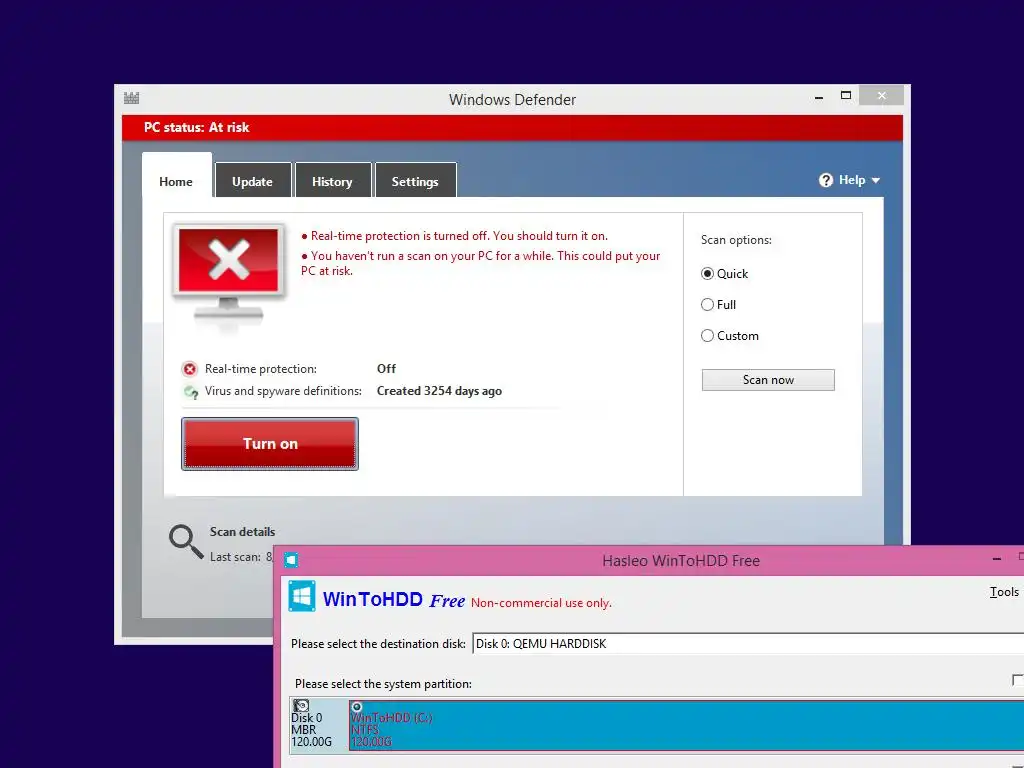Minimize the Hasleo WinToHDD window
This screenshot has width=1024, height=768.
tap(997, 559)
